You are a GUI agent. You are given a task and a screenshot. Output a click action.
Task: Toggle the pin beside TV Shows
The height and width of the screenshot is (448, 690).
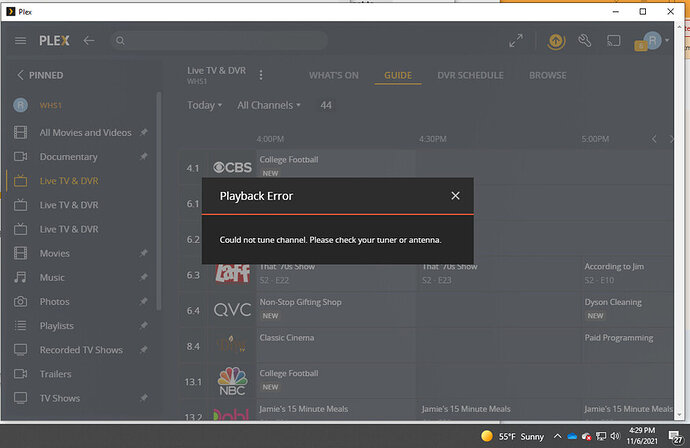(x=144, y=398)
